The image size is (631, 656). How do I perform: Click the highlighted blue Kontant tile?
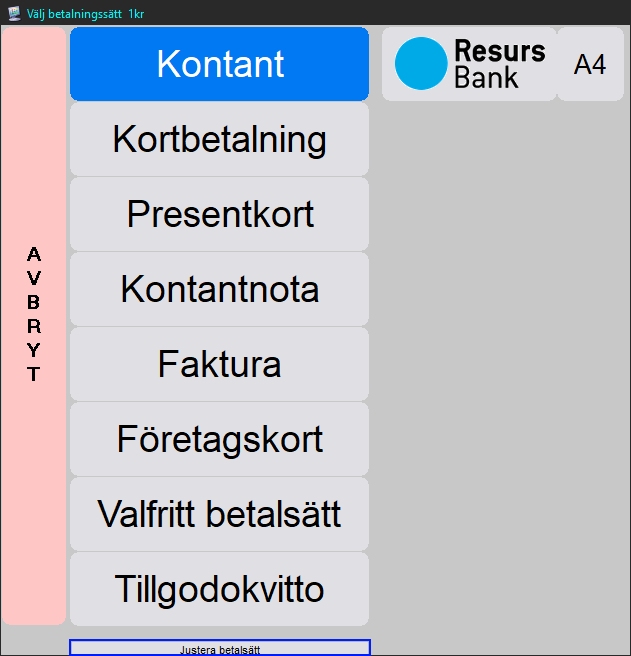219,64
